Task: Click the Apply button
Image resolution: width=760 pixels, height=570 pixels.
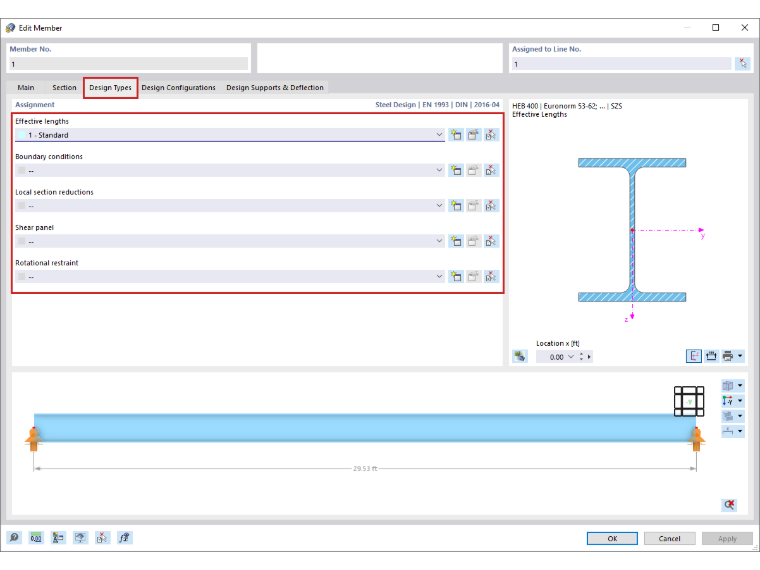Action: pos(727,538)
